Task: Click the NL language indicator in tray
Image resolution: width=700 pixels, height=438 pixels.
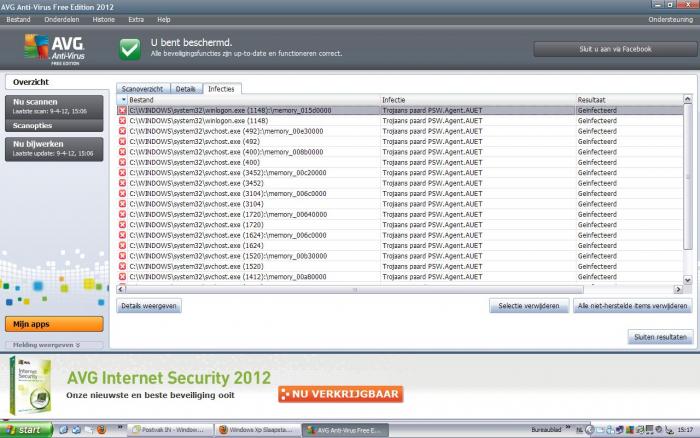Action: point(579,430)
